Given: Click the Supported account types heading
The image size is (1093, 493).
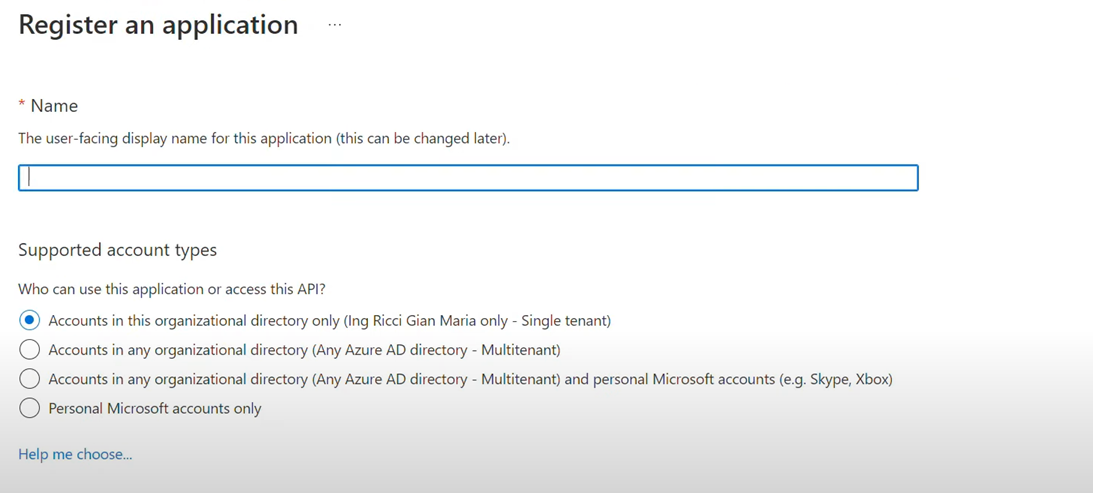Looking at the screenshot, I should pyautogui.click(x=117, y=250).
